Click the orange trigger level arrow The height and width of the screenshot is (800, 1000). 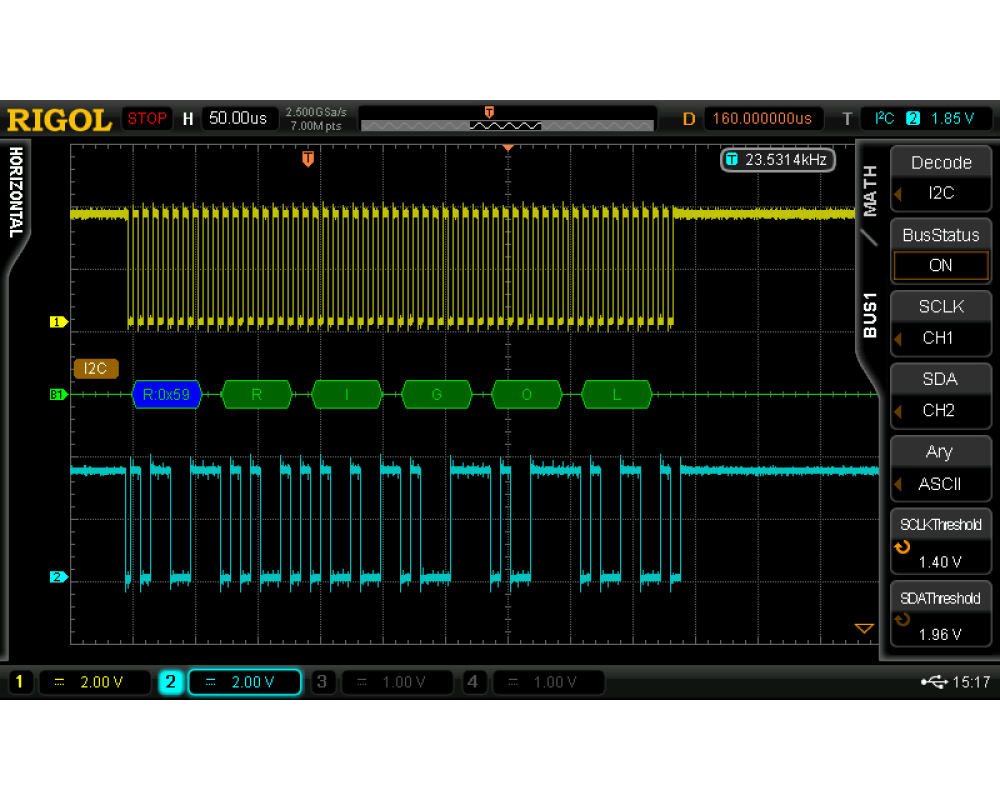[863, 628]
